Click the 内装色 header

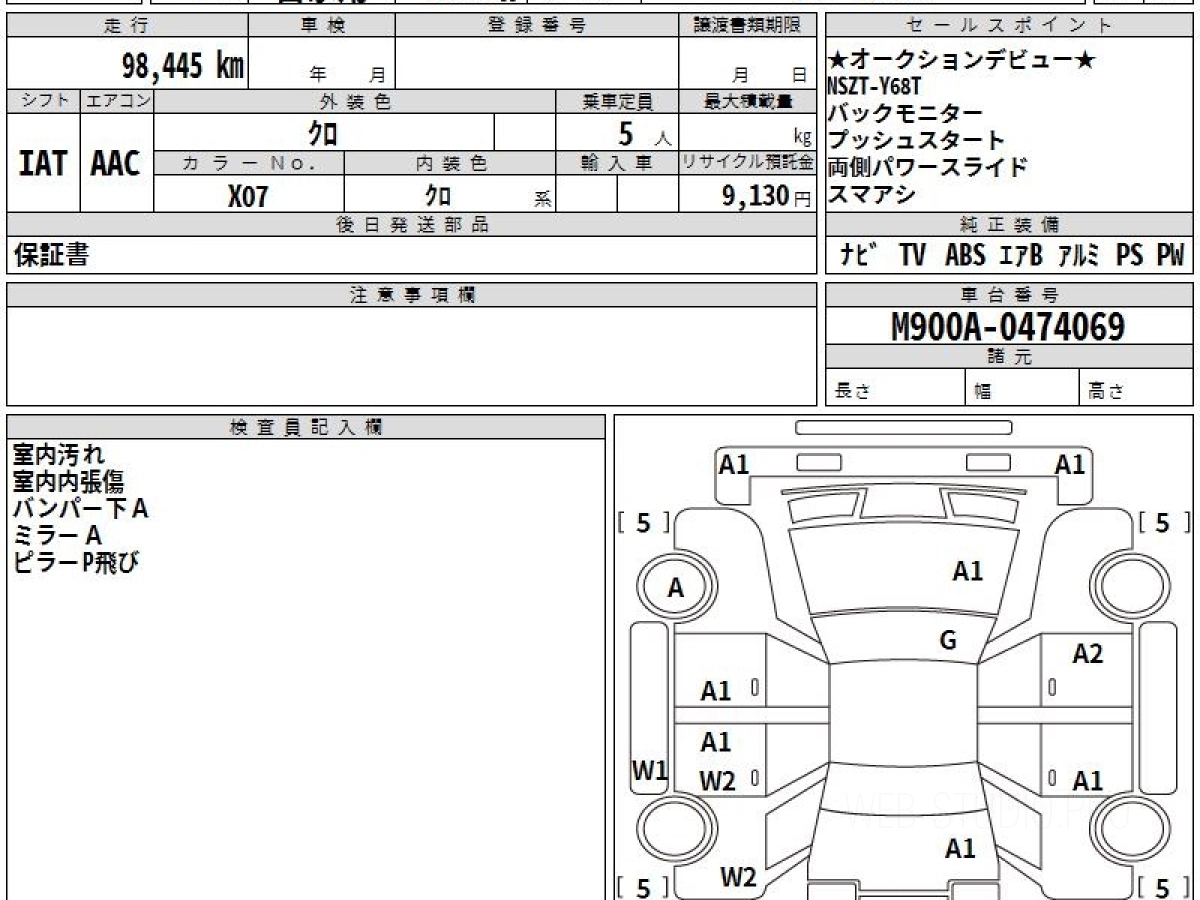[450, 163]
